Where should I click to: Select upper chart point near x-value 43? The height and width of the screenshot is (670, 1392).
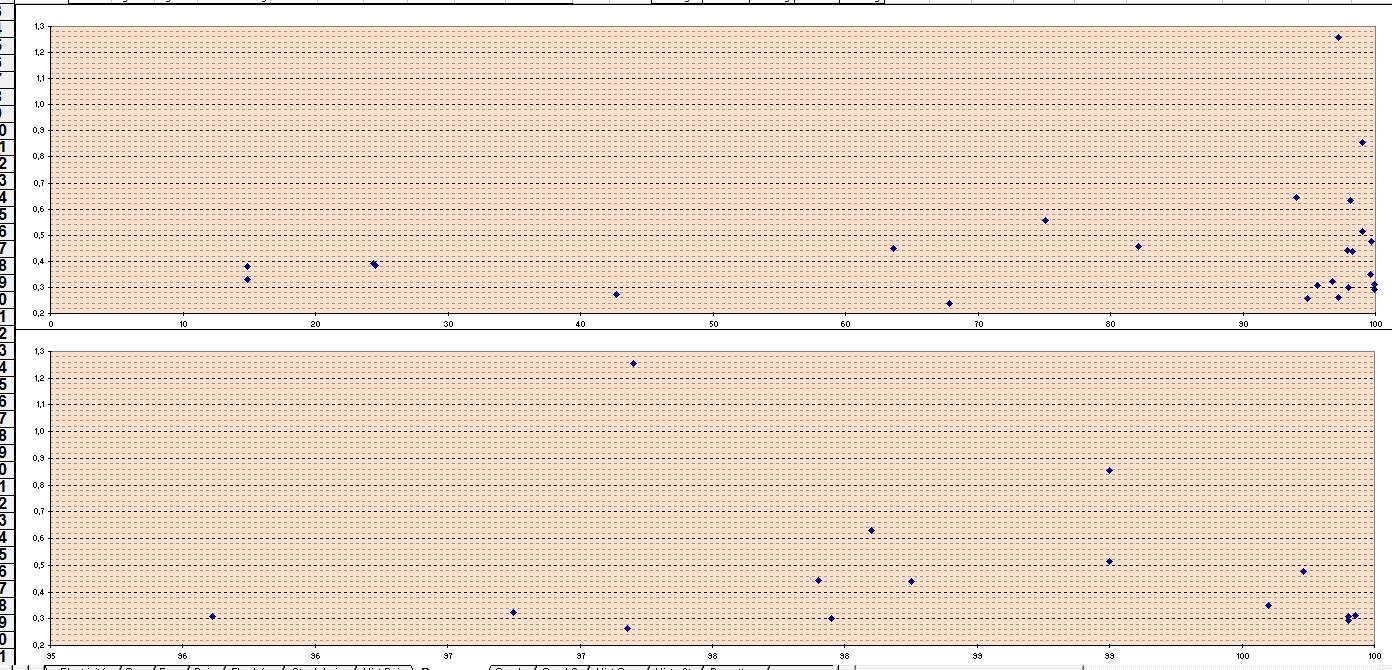click(x=616, y=294)
